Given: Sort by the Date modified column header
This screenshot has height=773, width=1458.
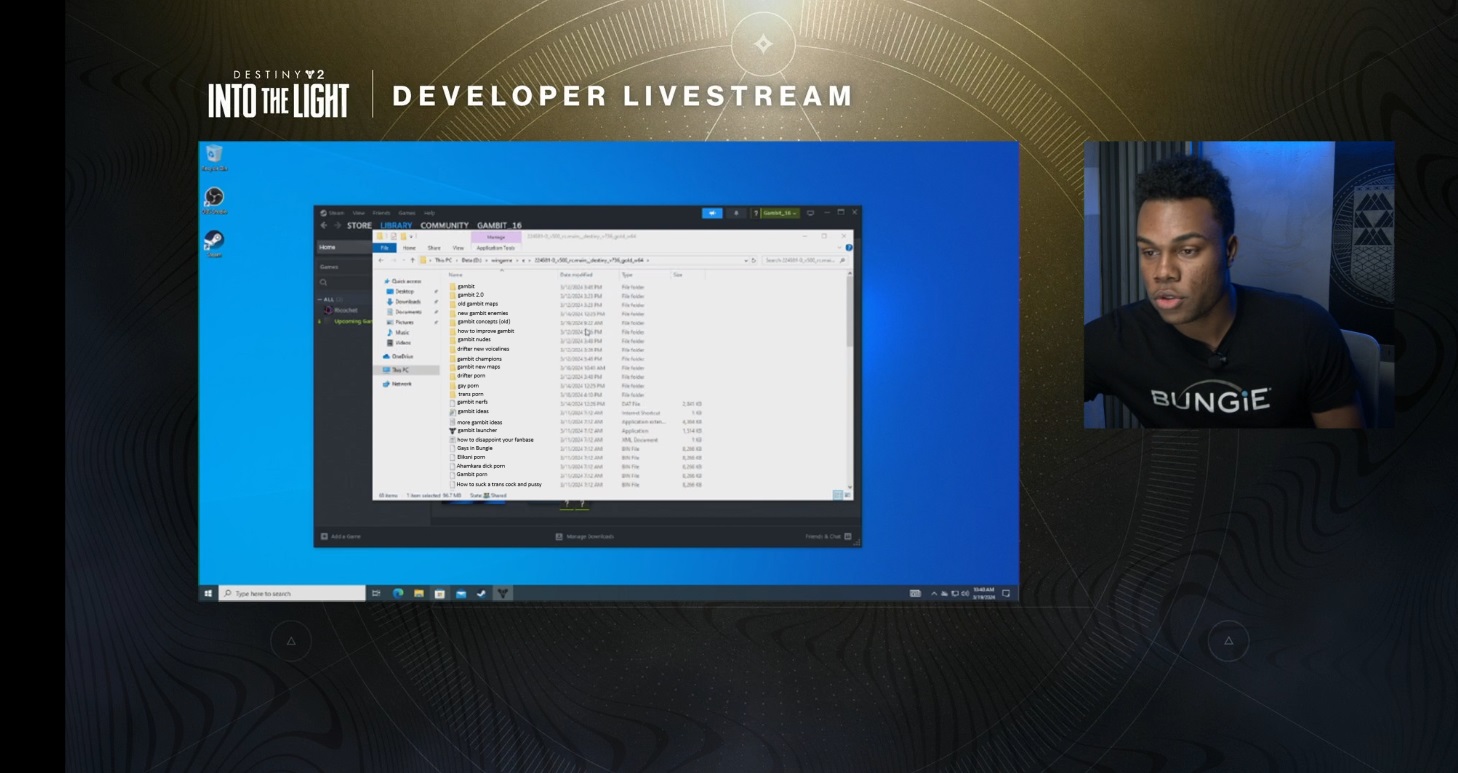Looking at the screenshot, I should (x=576, y=274).
